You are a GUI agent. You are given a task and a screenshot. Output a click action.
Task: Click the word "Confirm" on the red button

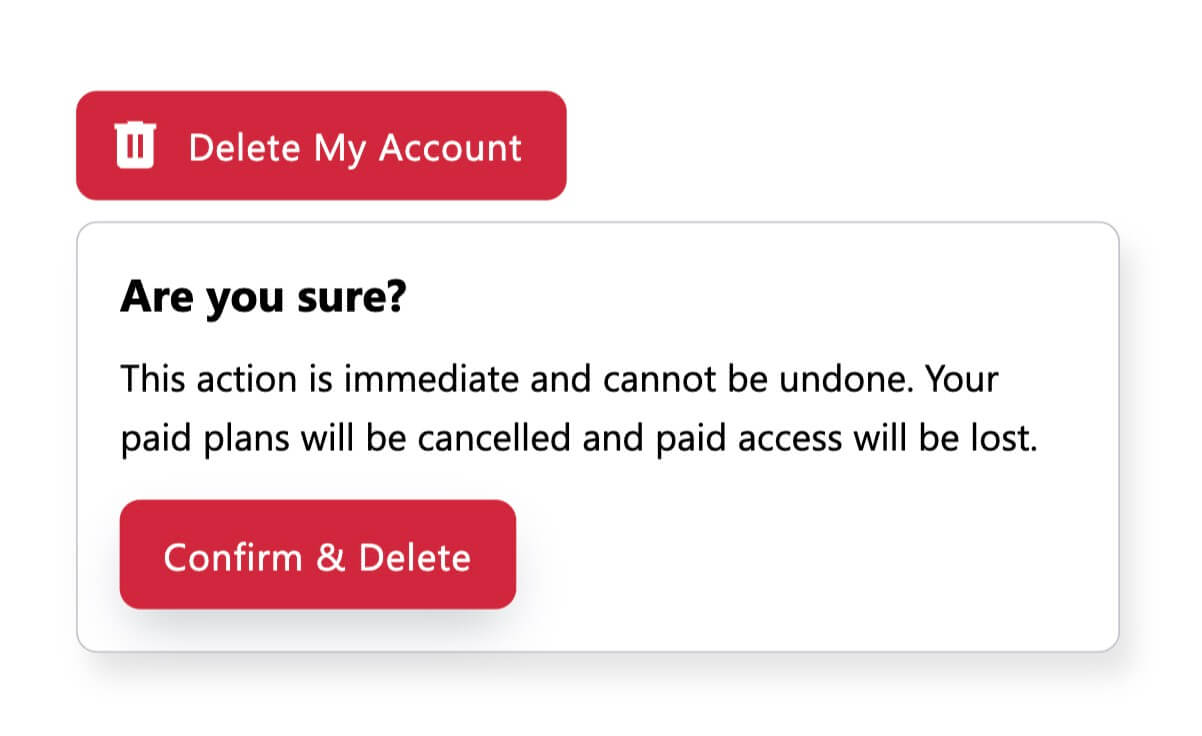(x=233, y=557)
